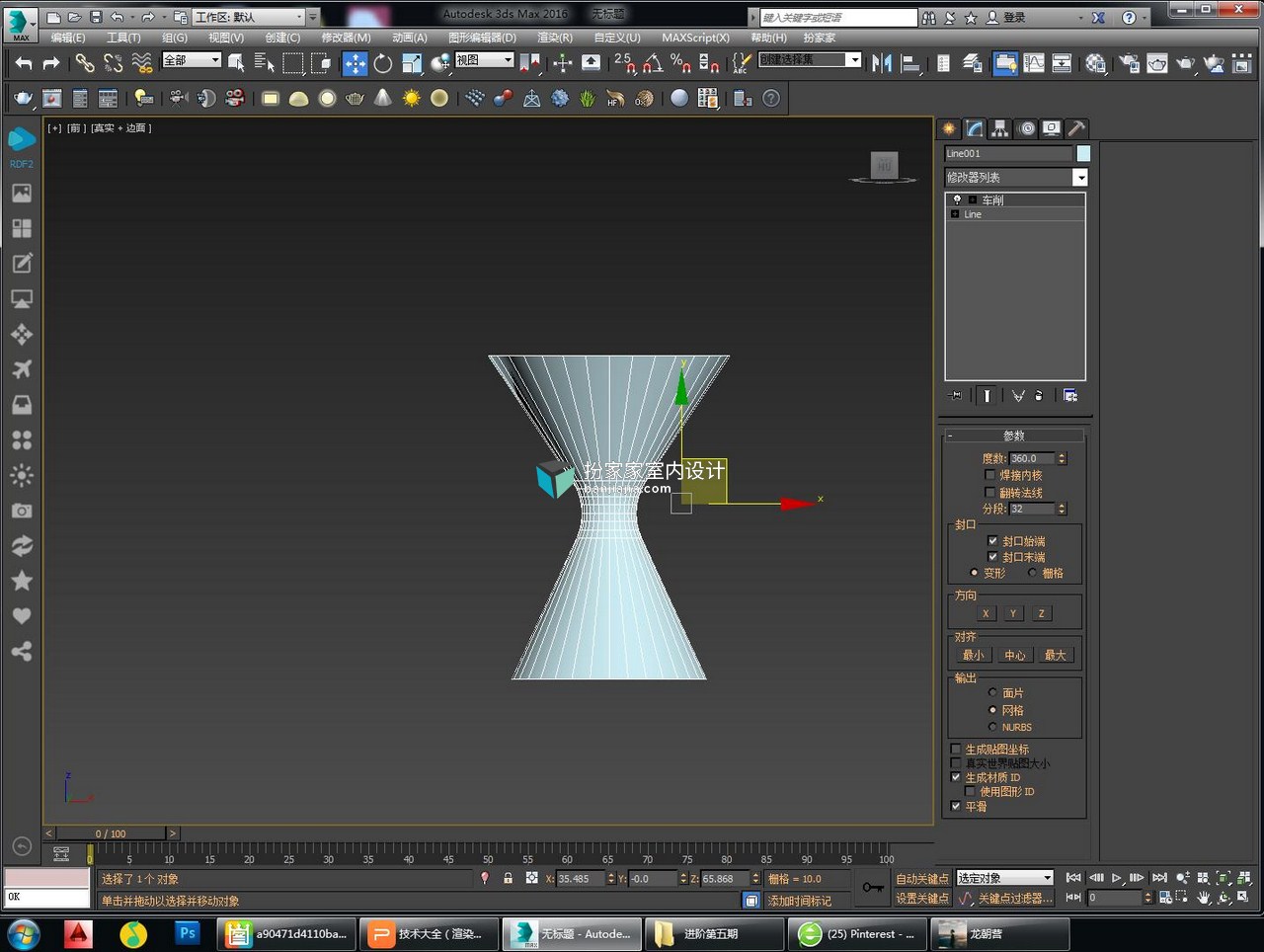The width and height of the screenshot is (1264, 952).
Task: Create a yellow Sphere primitive from toolbar
Action: 439,98
